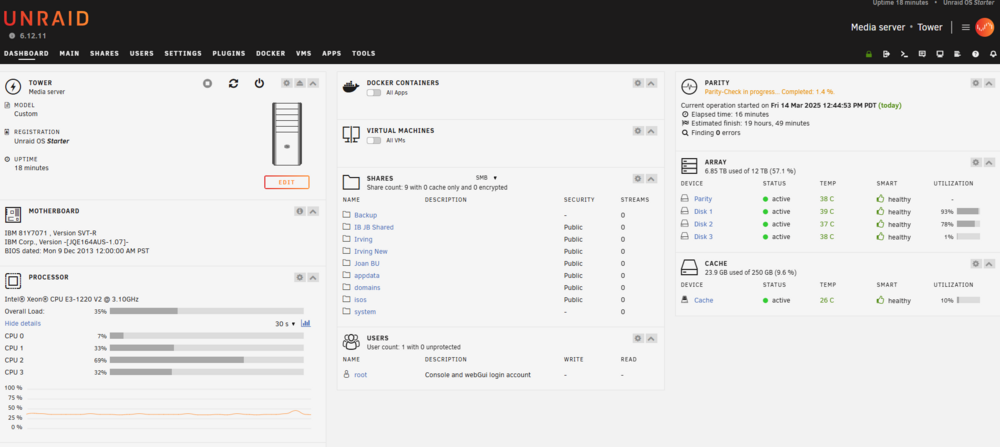Collapse the Shares panel
The image size is (1000, 447).
(x=651, y=179)
